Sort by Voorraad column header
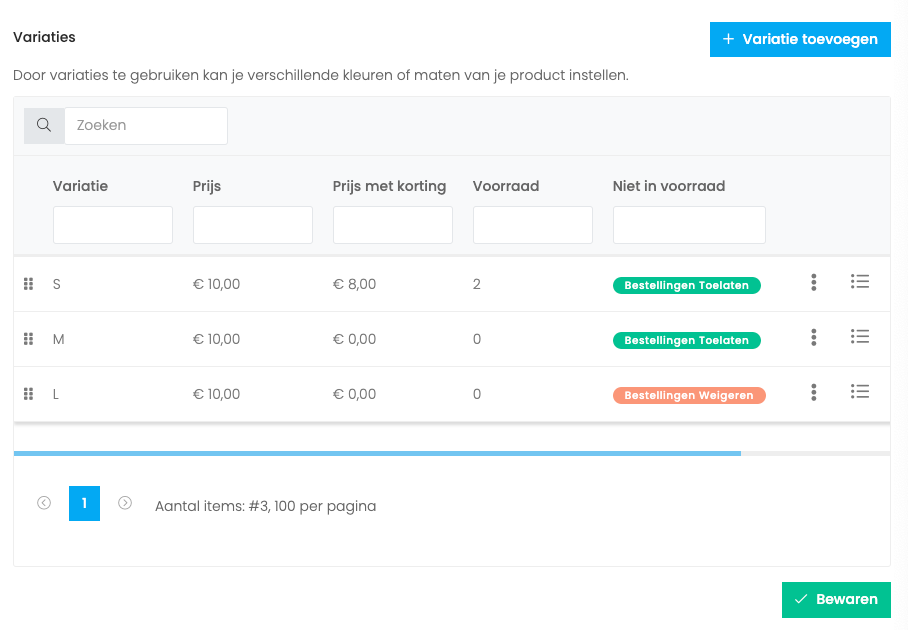 [x=506, y=186]
